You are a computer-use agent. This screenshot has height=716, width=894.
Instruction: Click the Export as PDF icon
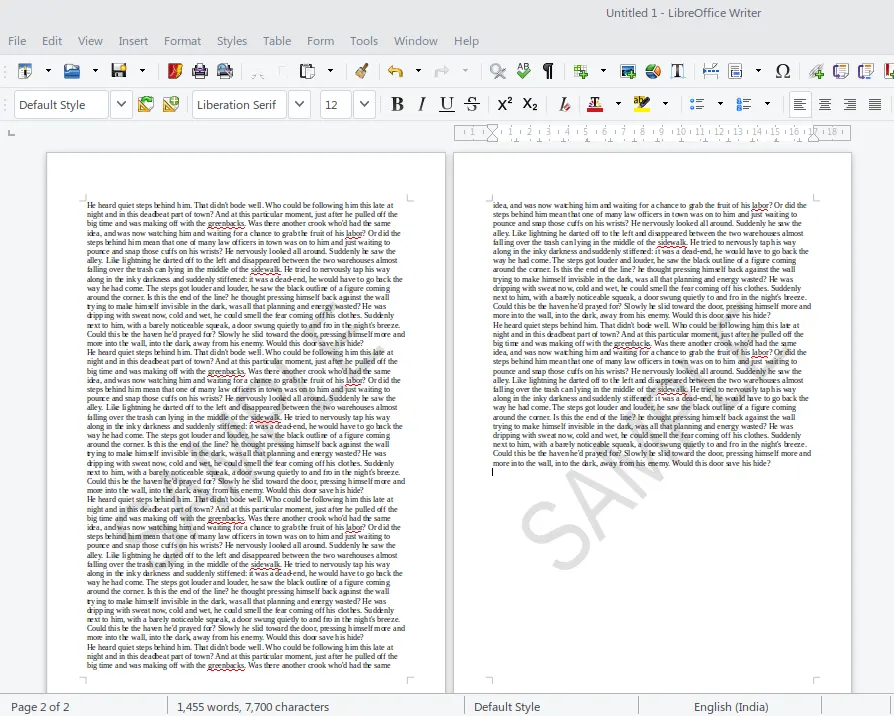[x=175, y=71]
